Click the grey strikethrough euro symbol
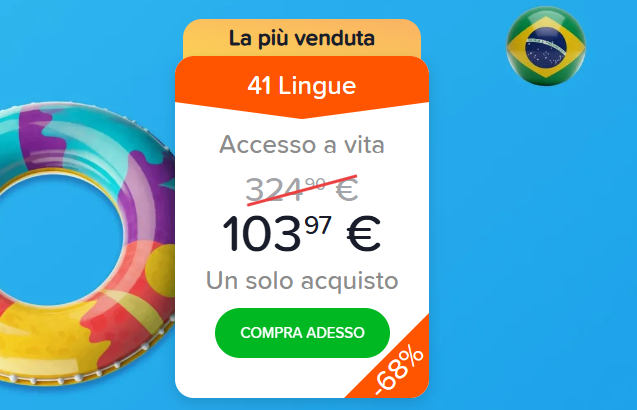Image resolution: width=637 pixels, height=410 pixels. (347, 190)
